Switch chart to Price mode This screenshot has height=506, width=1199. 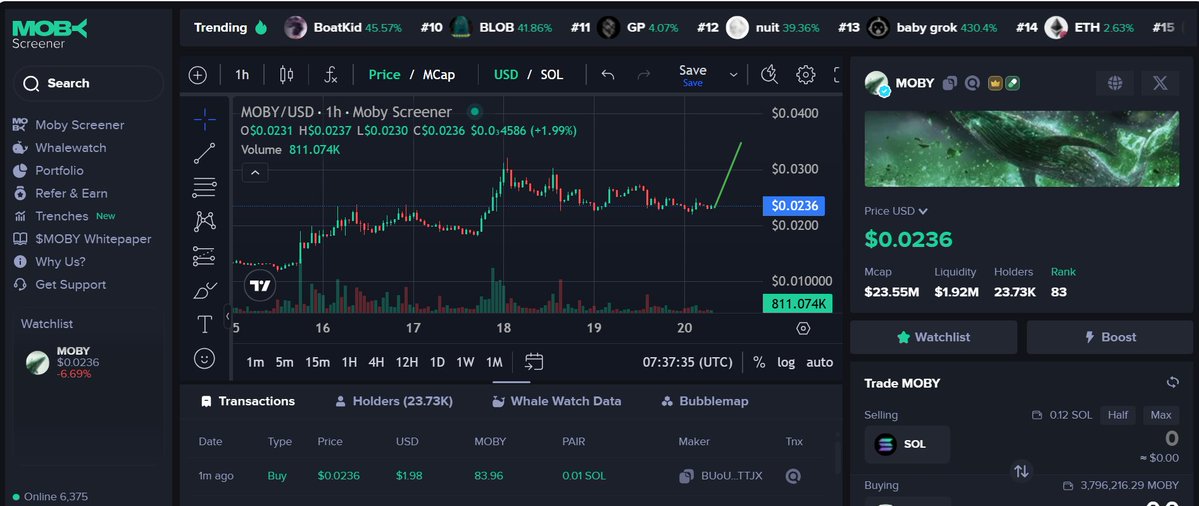pos(385,75)
